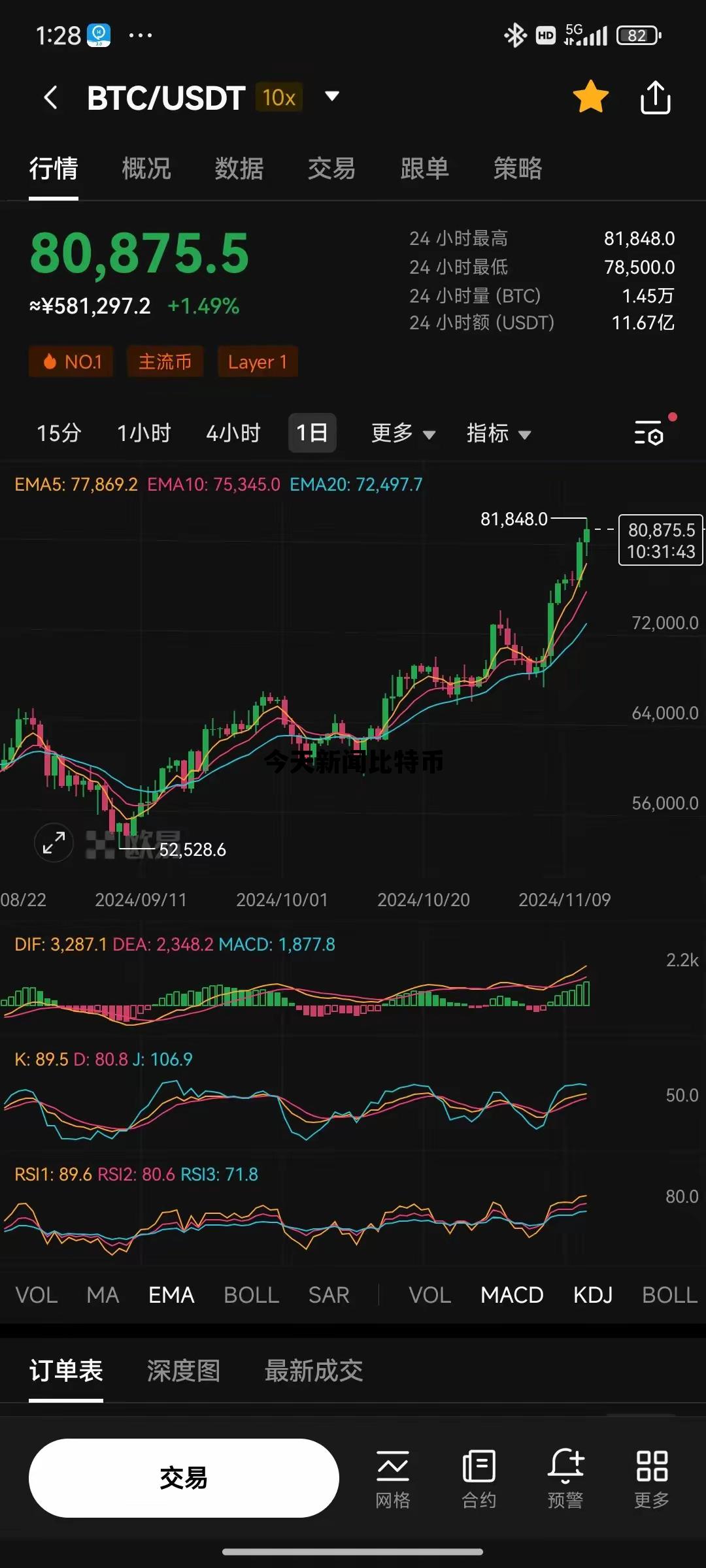Expand chart to fullscreen
The height and width of the screenshot is (1568, 706).
(x=54, y=842)
